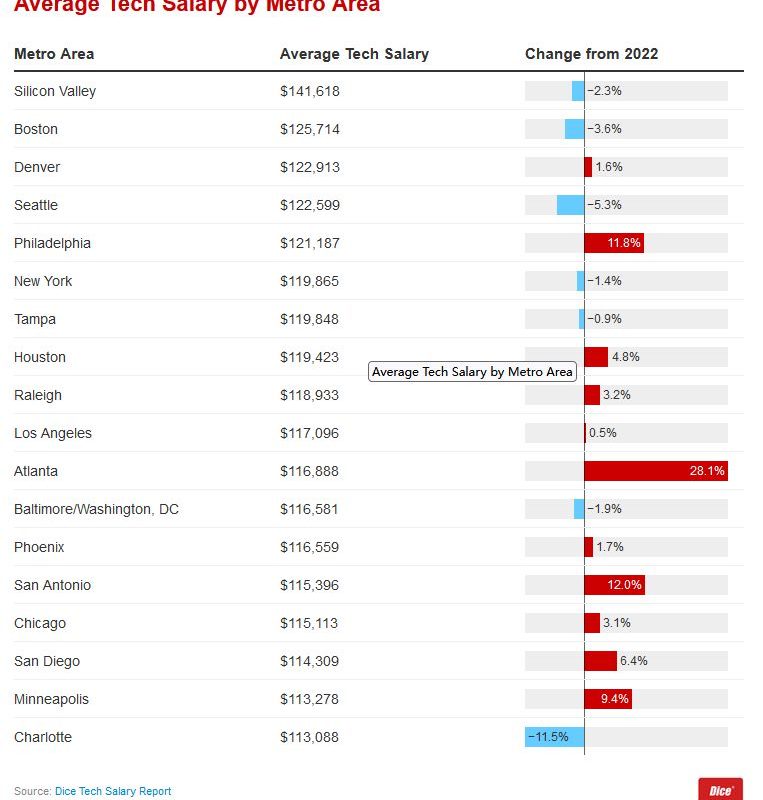Click the Change from 2022 column header
Viewport: 763px width, 800px height.
[x=591, y=54]
